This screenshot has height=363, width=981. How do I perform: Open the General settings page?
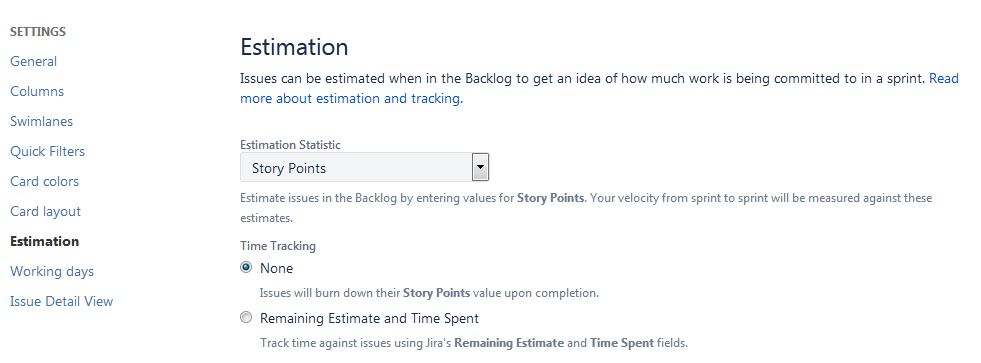pos(33,61)
